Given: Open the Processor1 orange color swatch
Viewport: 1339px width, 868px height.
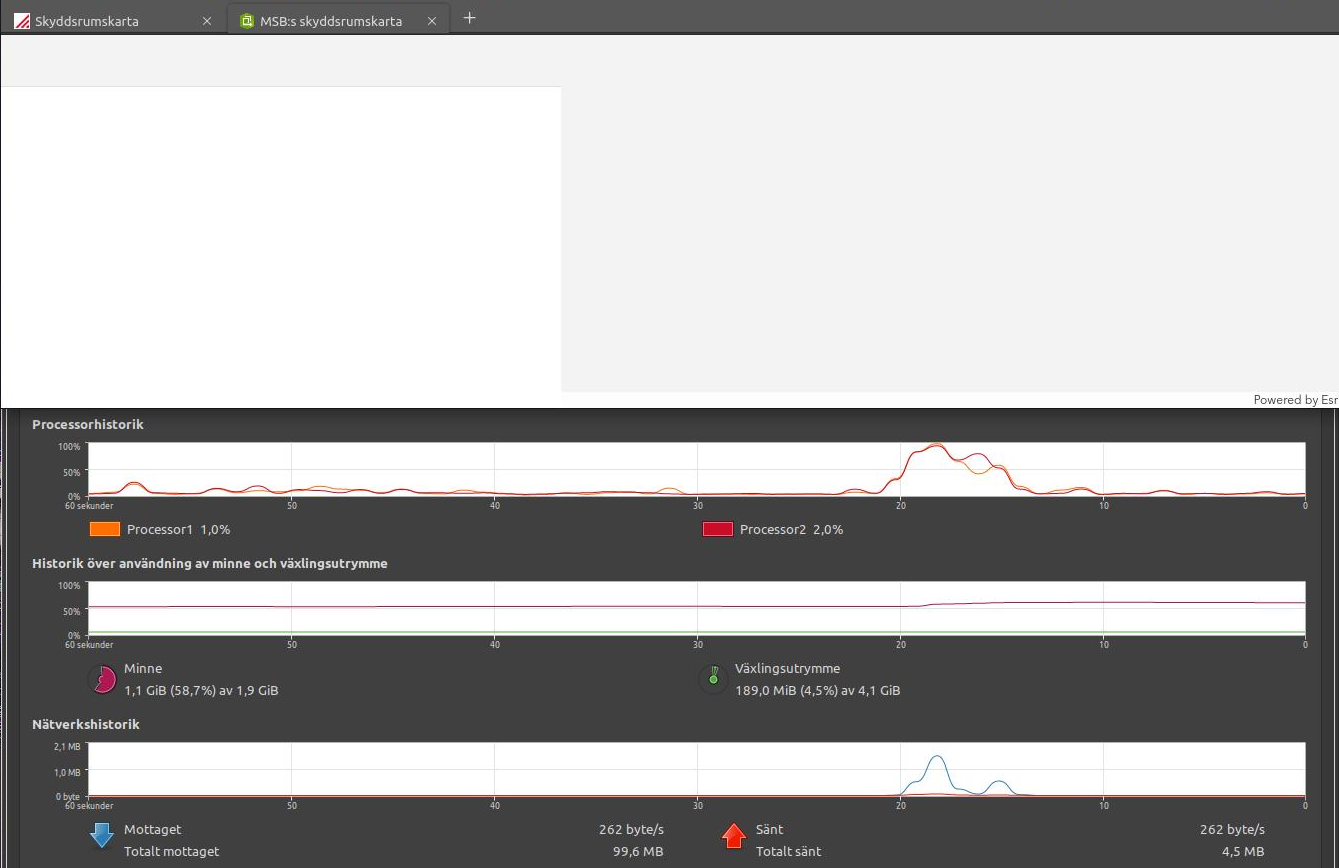Looking at the screenshot, I should point(105,529).
